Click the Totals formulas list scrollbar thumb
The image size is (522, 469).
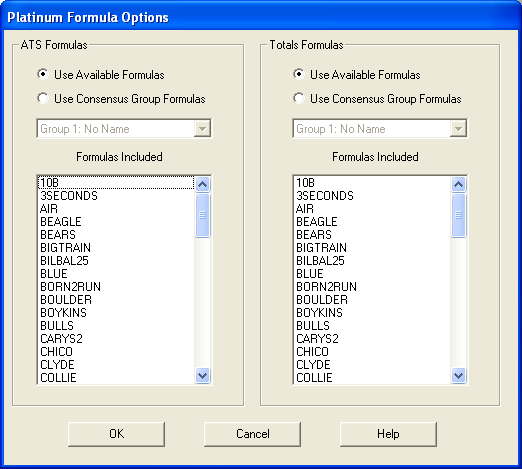[459, 215]
